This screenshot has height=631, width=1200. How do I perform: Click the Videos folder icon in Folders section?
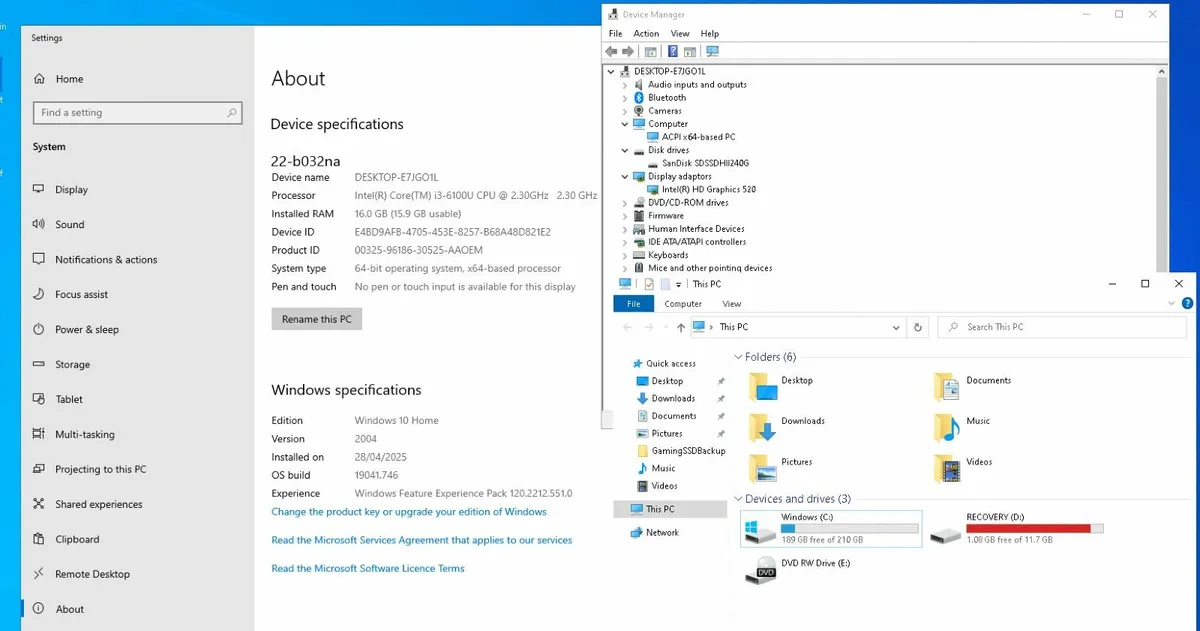[x=947, y=468]
